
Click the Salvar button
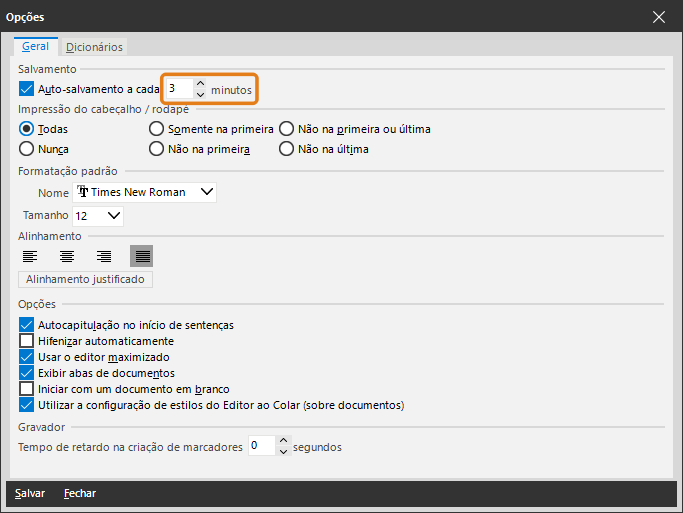pos(30,493)
